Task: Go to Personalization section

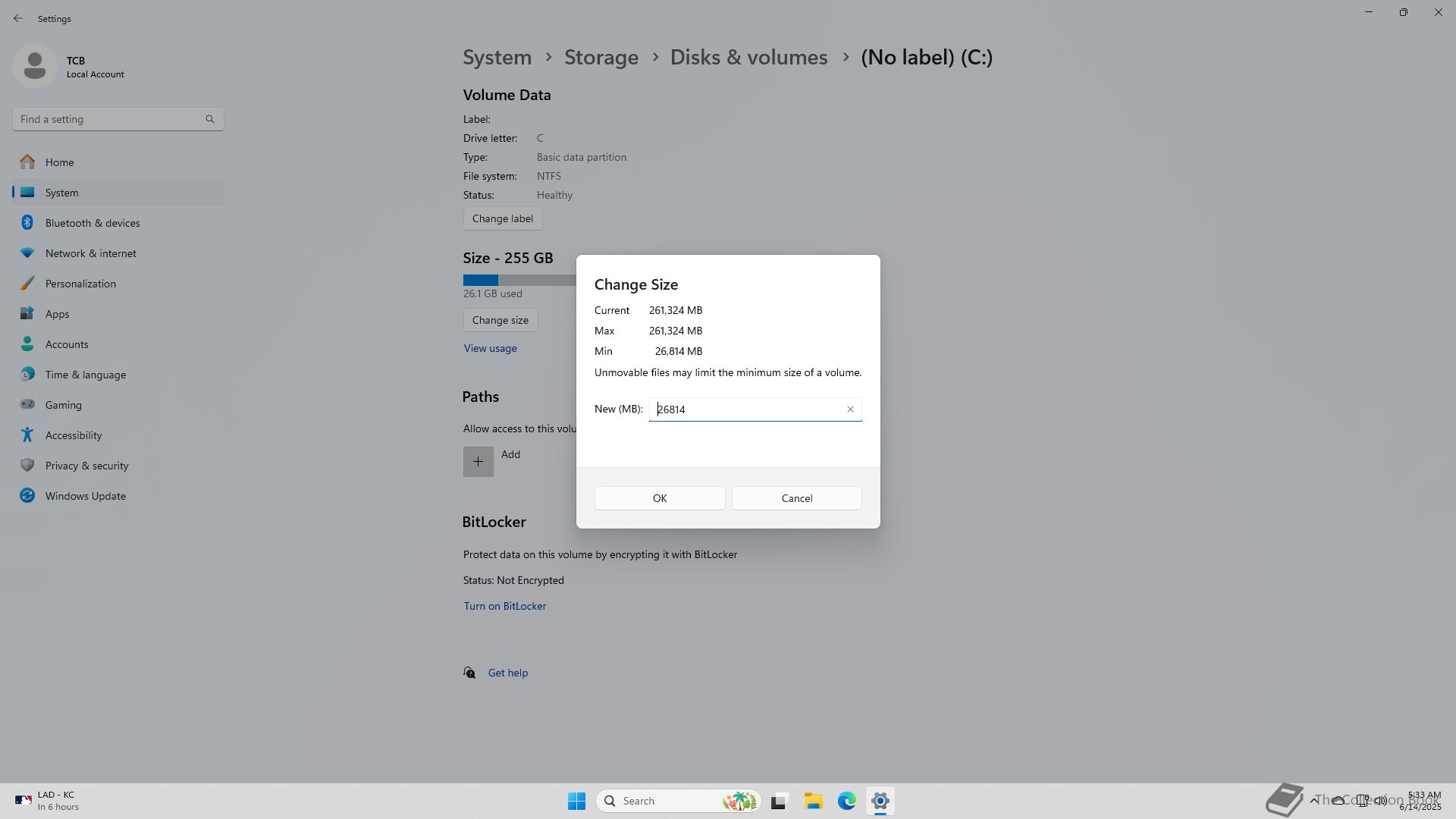Action: tap(80, 284)
